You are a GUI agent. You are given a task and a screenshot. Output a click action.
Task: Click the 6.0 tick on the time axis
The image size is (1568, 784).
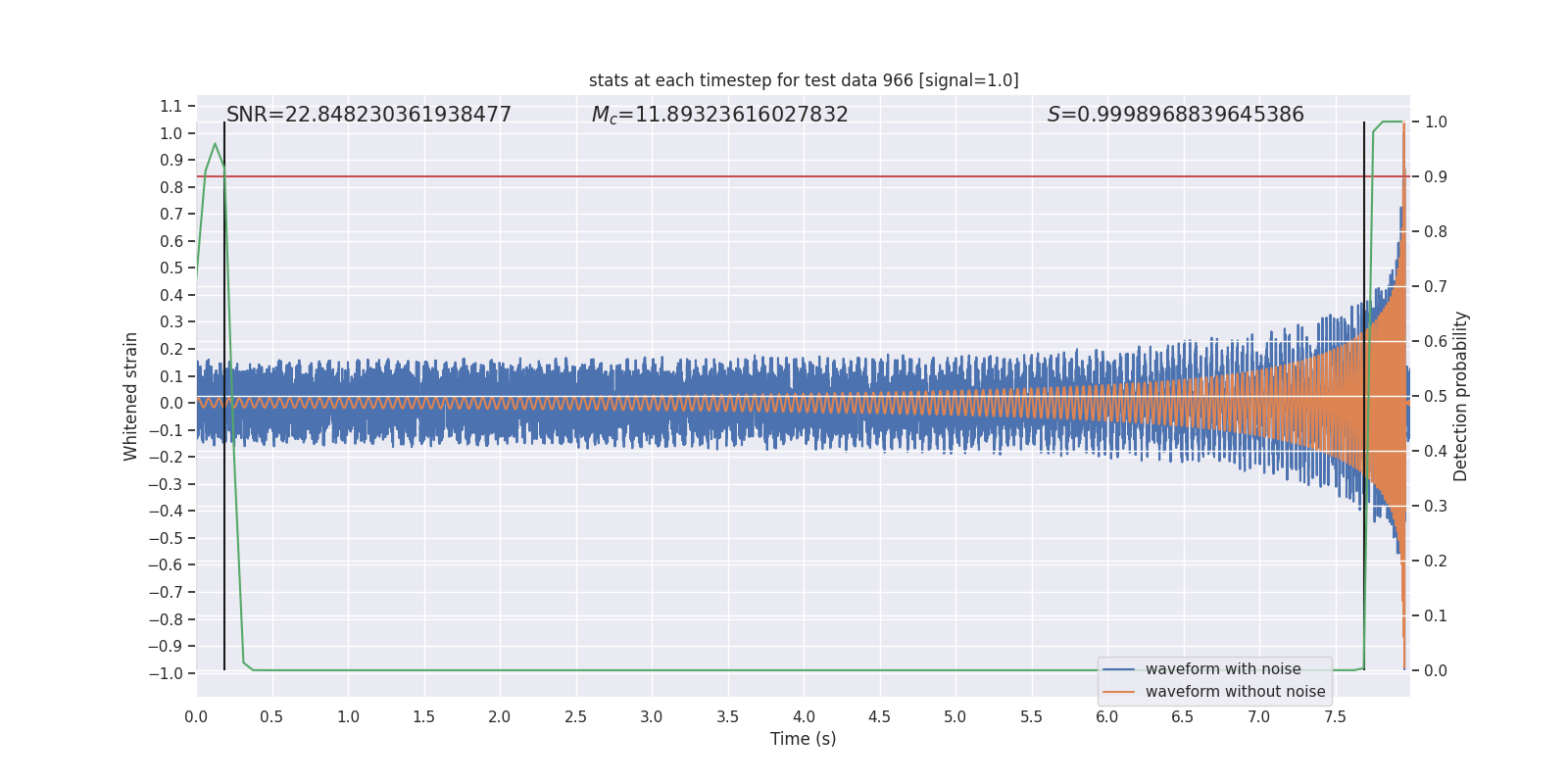tap(1107, 717)
